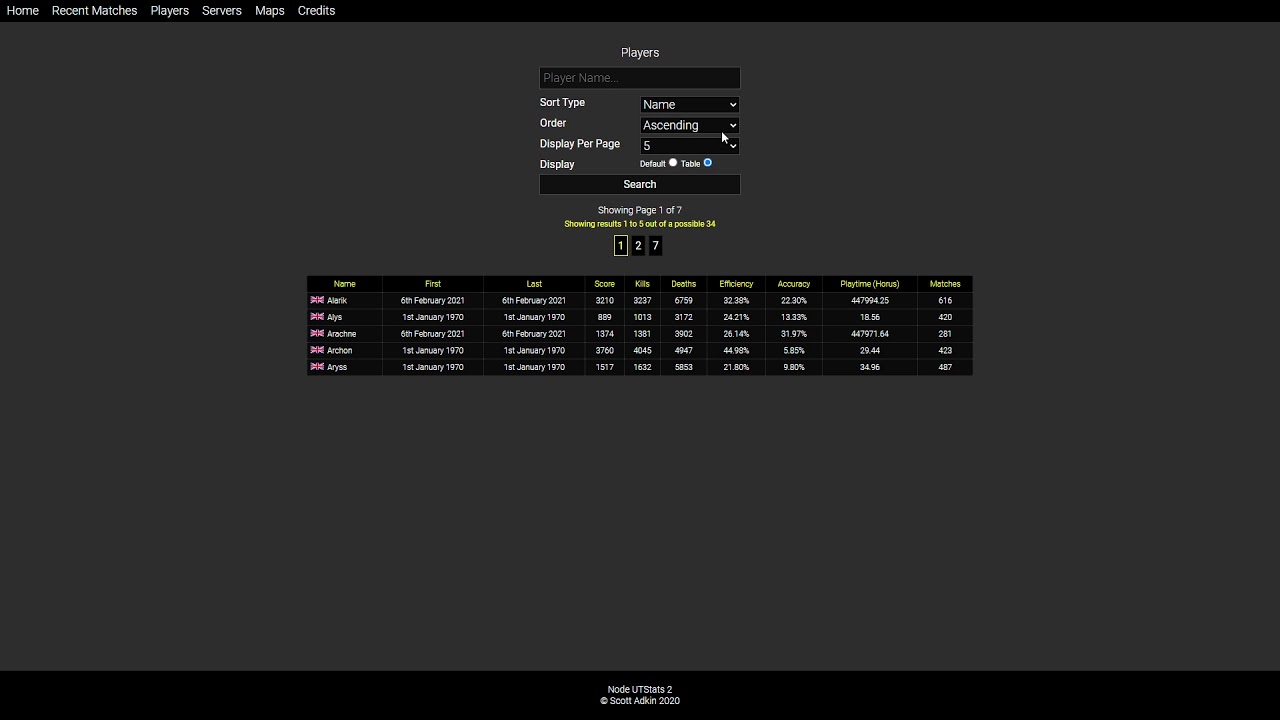Open player Arachne's profile link
This screenshot has width=1280, height=720.
pos(341,334)
